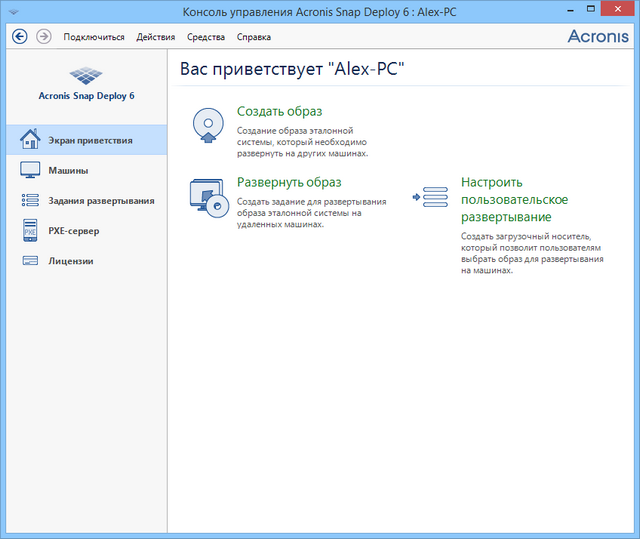Click the Acronis brand logo at top right
640x539 pixels.
(598, 36)
